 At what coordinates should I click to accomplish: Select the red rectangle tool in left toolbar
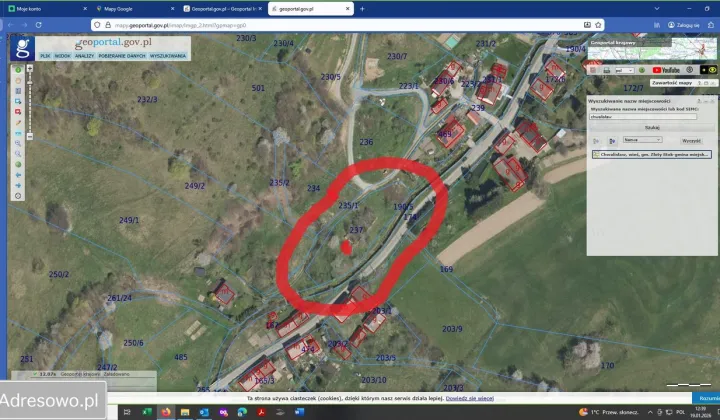point(18,112)
